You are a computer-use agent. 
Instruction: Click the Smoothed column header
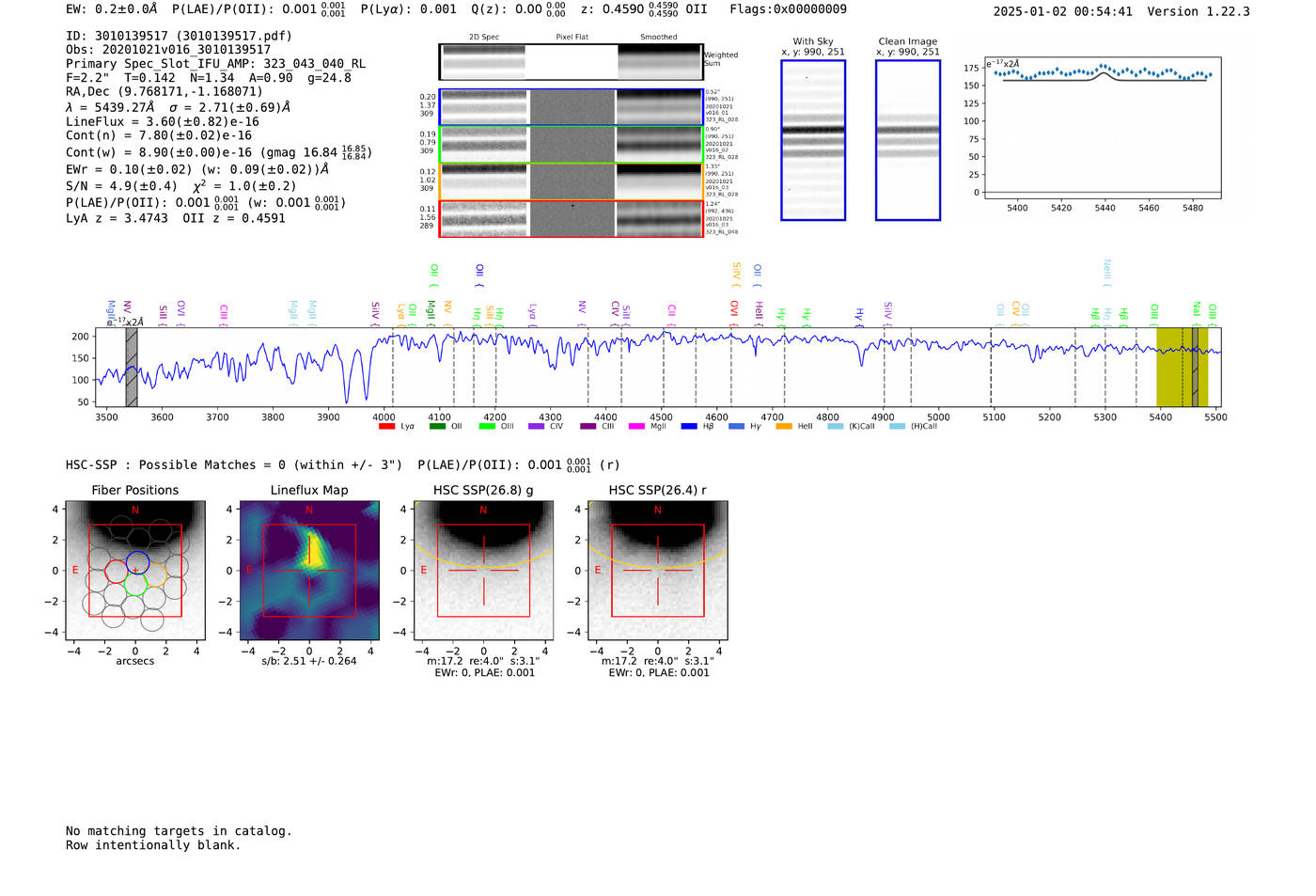click(658, 37)
